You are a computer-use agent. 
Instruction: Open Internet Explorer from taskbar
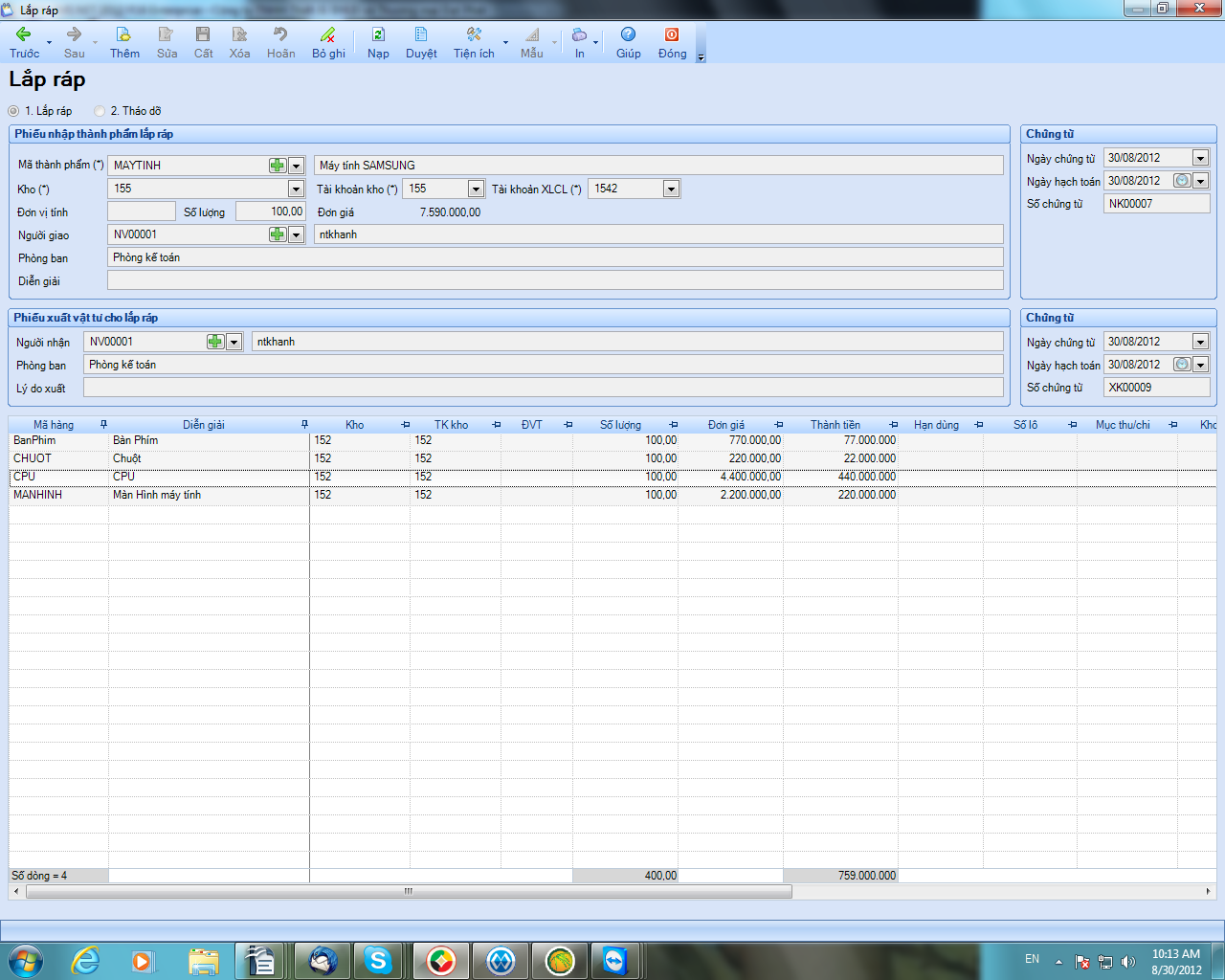pyautogui.click(x=86, y=961)
